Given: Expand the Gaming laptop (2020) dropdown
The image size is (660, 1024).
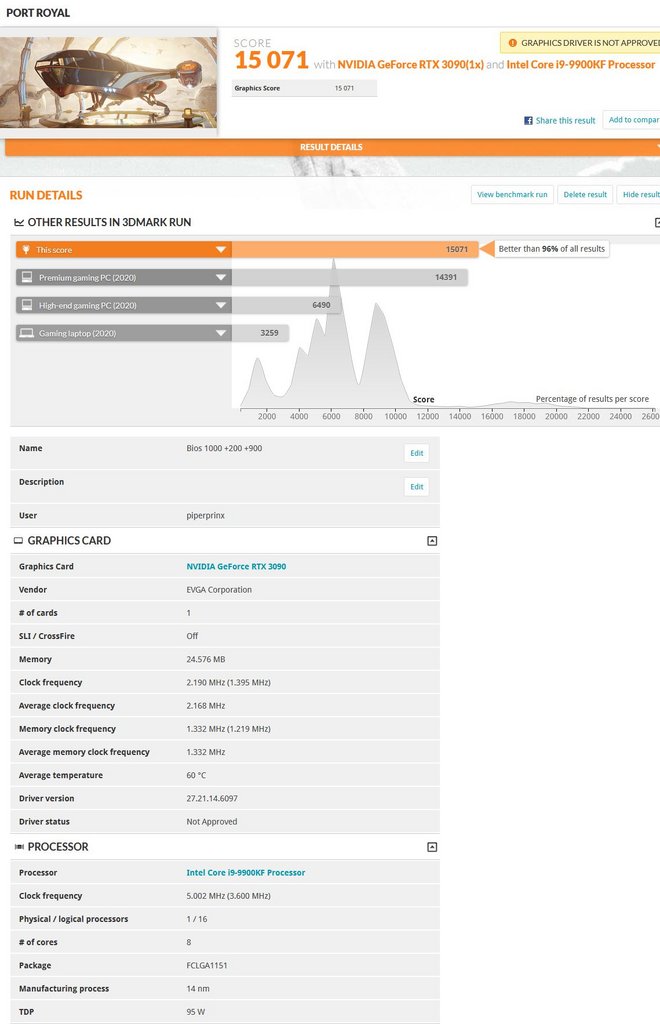Looking at the screenshot, I should [x=221, y=333].
